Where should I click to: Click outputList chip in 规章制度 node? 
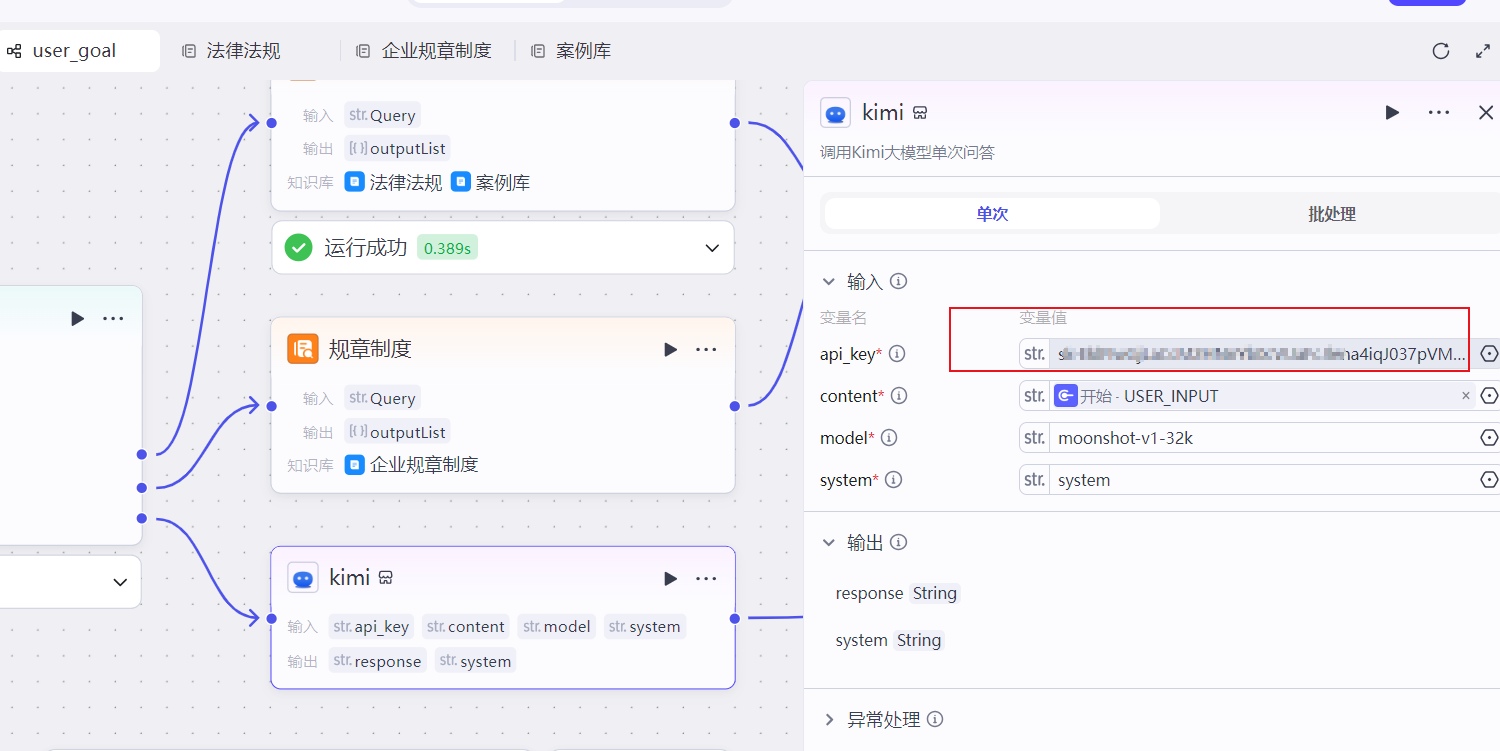[x=397, y=432]
